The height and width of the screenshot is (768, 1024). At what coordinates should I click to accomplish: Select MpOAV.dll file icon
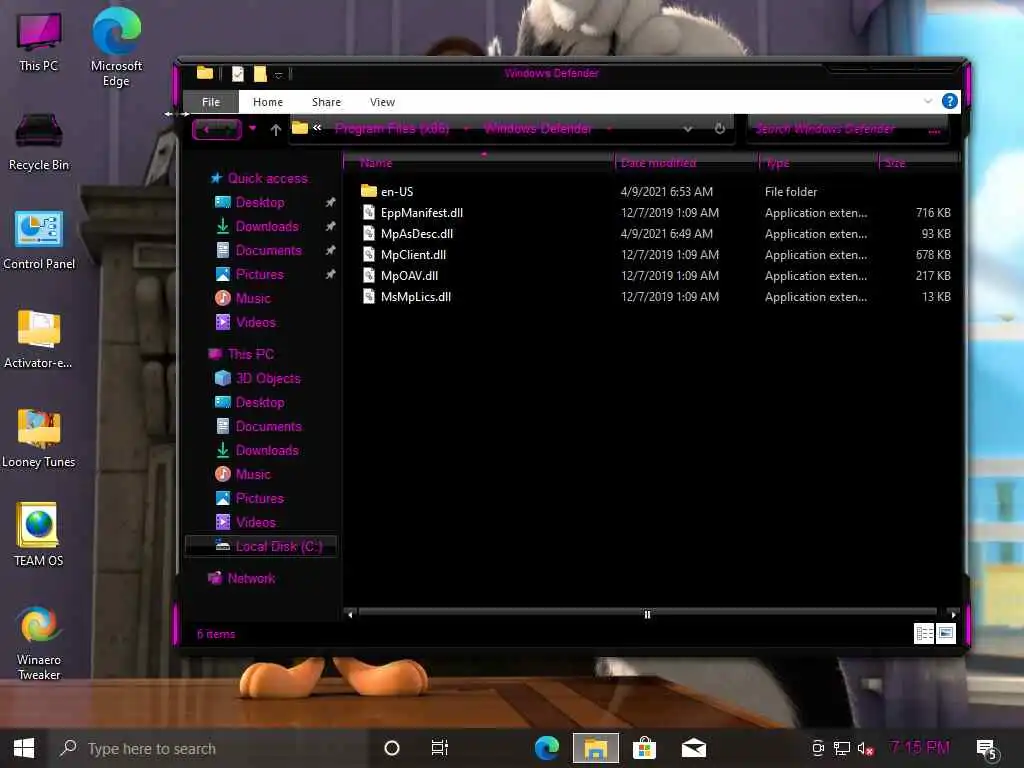pyautogui.click(x=369, y=275)
